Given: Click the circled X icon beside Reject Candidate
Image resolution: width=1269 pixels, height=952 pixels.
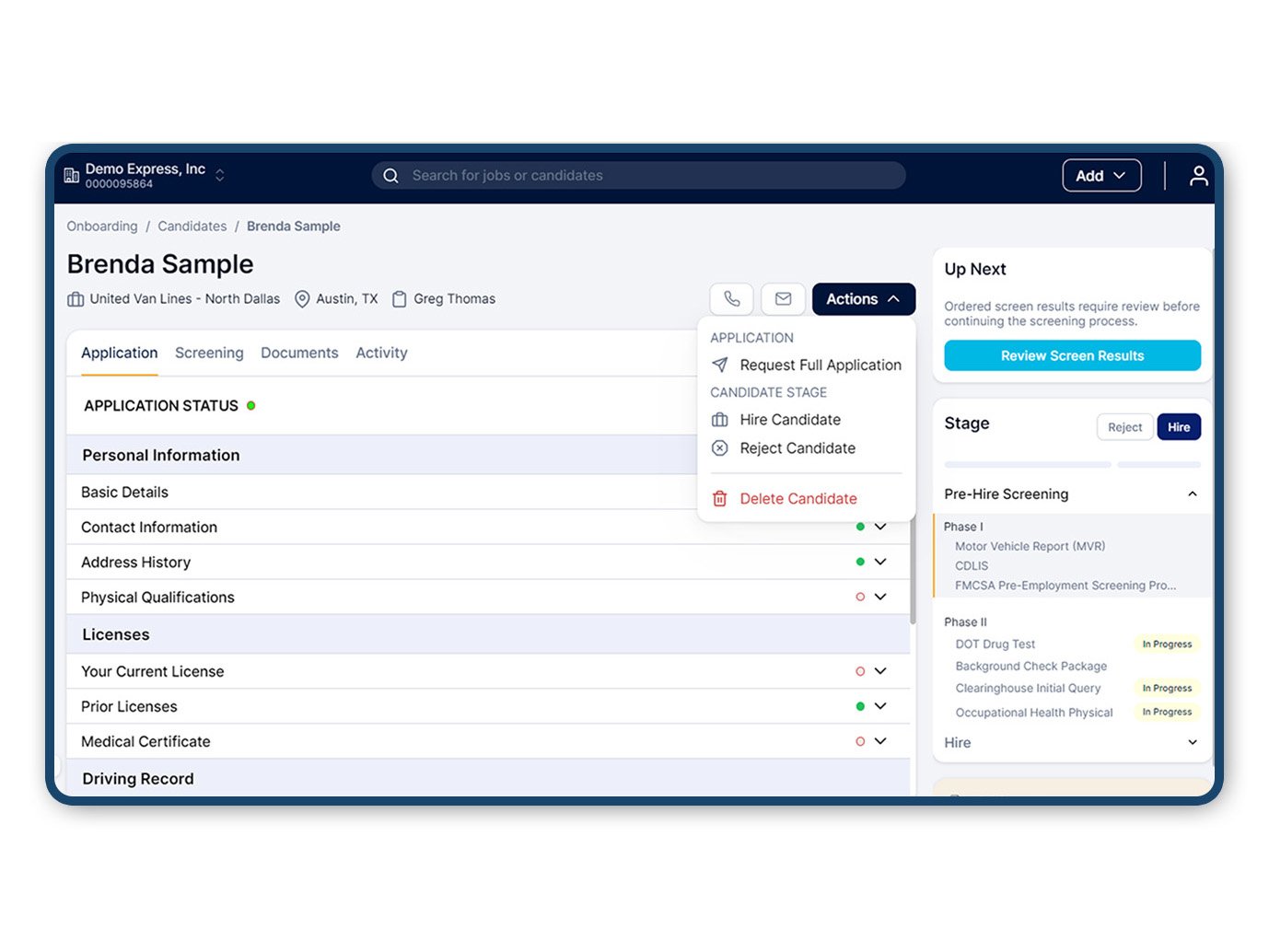Looking at the screenshot, I should 720,448.
